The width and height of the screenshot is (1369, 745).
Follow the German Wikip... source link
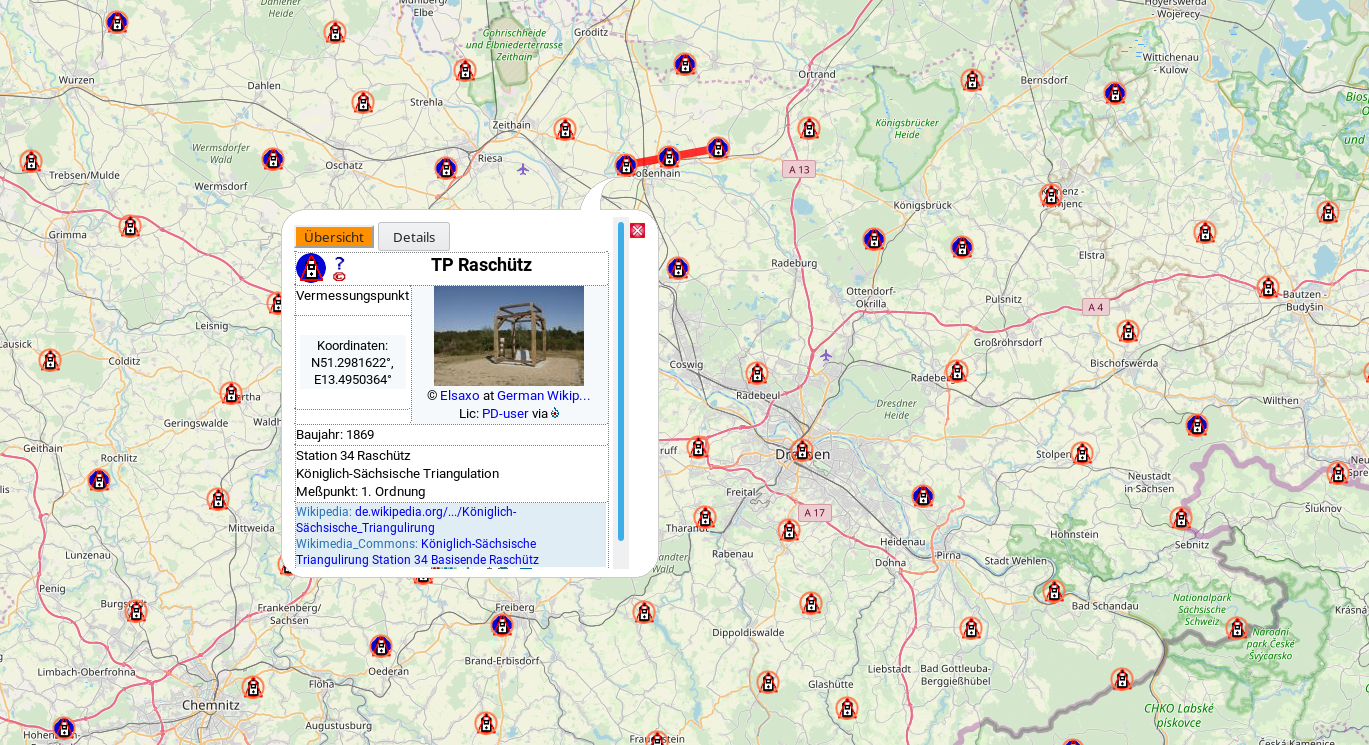(543, 395)
